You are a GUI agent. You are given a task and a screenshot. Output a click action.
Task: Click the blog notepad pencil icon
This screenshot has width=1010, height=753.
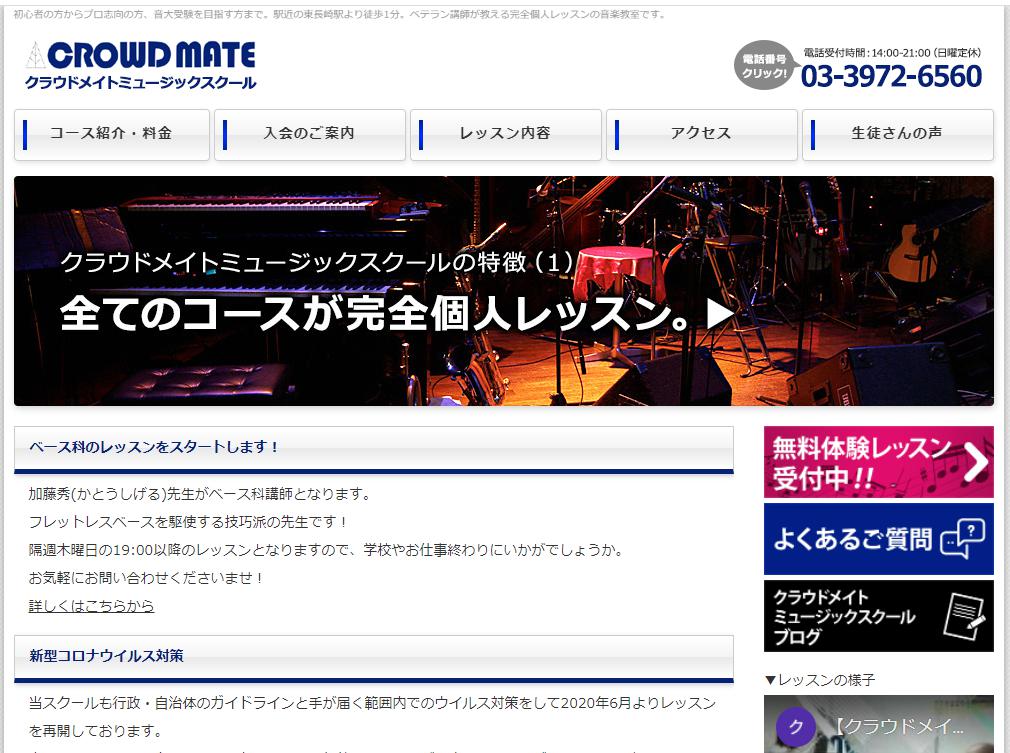tap(964, 617)
